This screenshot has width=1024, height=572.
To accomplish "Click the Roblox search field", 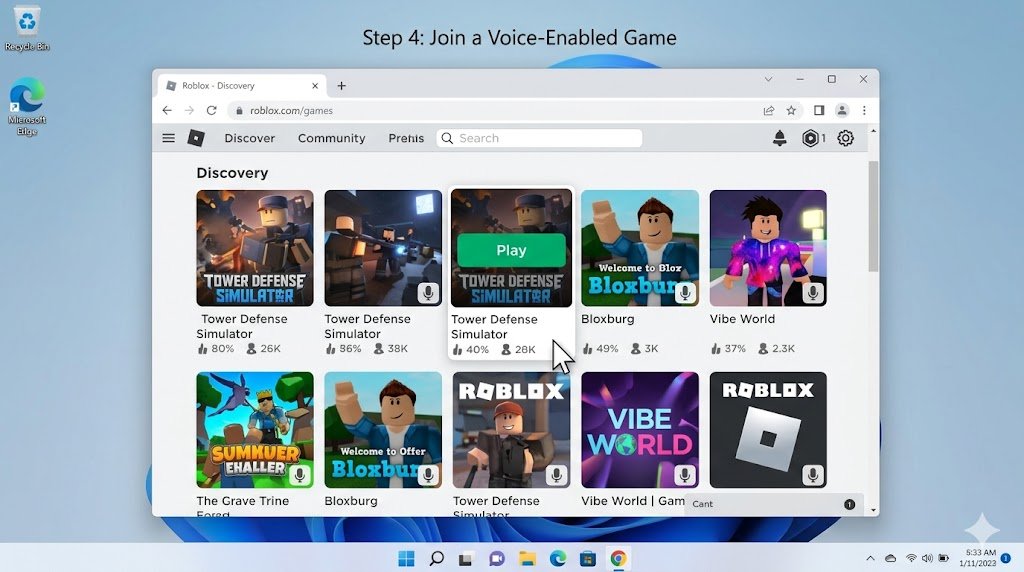I will pyautogui.click(x=539, y=138).
